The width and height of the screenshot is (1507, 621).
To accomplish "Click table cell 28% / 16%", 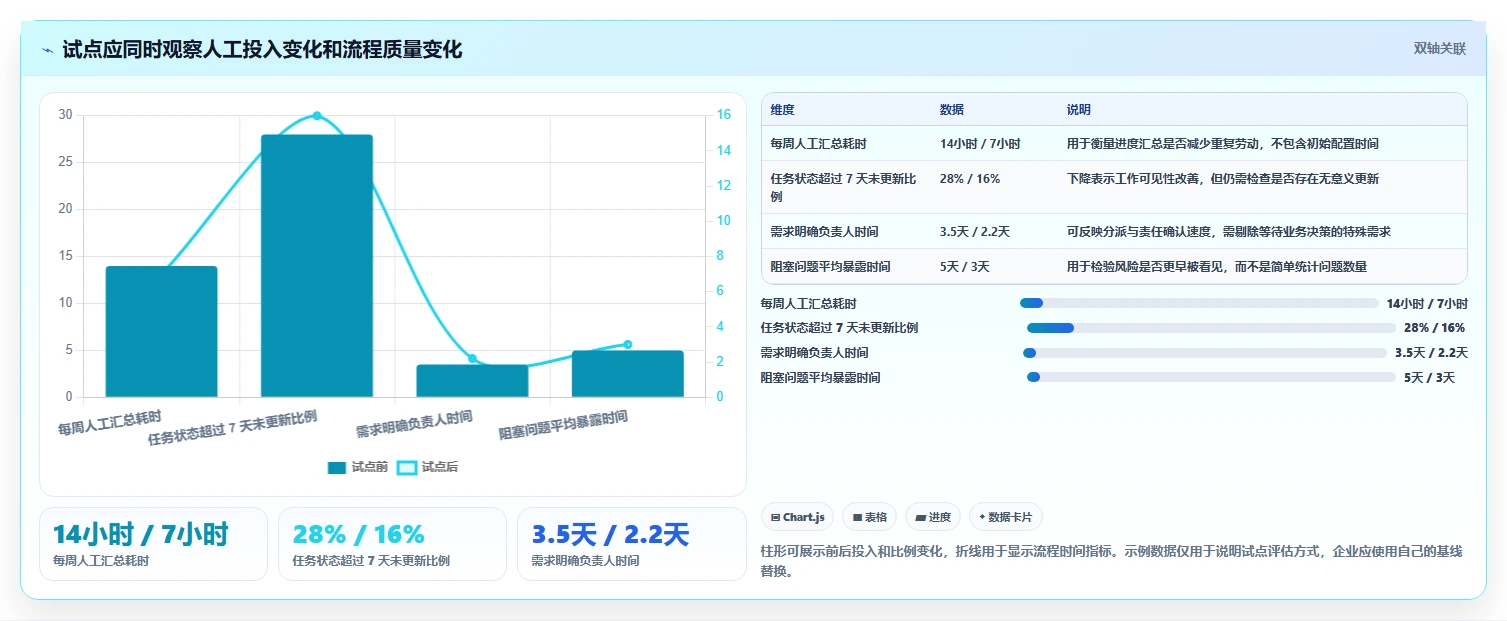I will pos(970,179).
